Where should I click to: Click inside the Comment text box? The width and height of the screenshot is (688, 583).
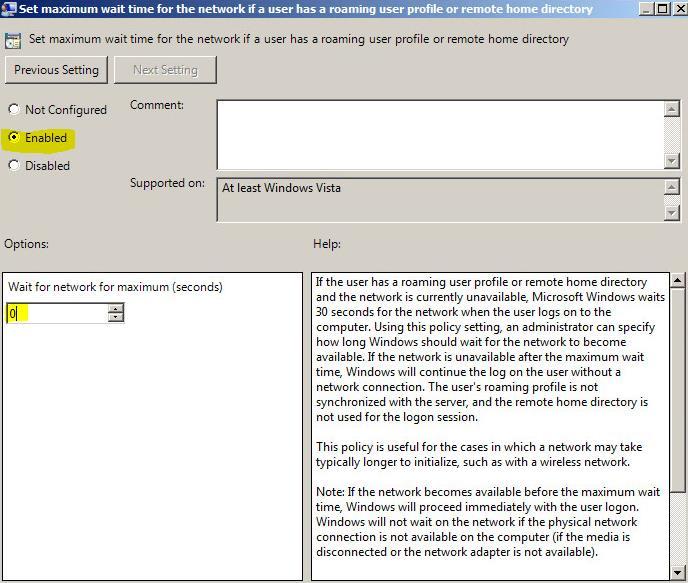[x=440, y=135]
